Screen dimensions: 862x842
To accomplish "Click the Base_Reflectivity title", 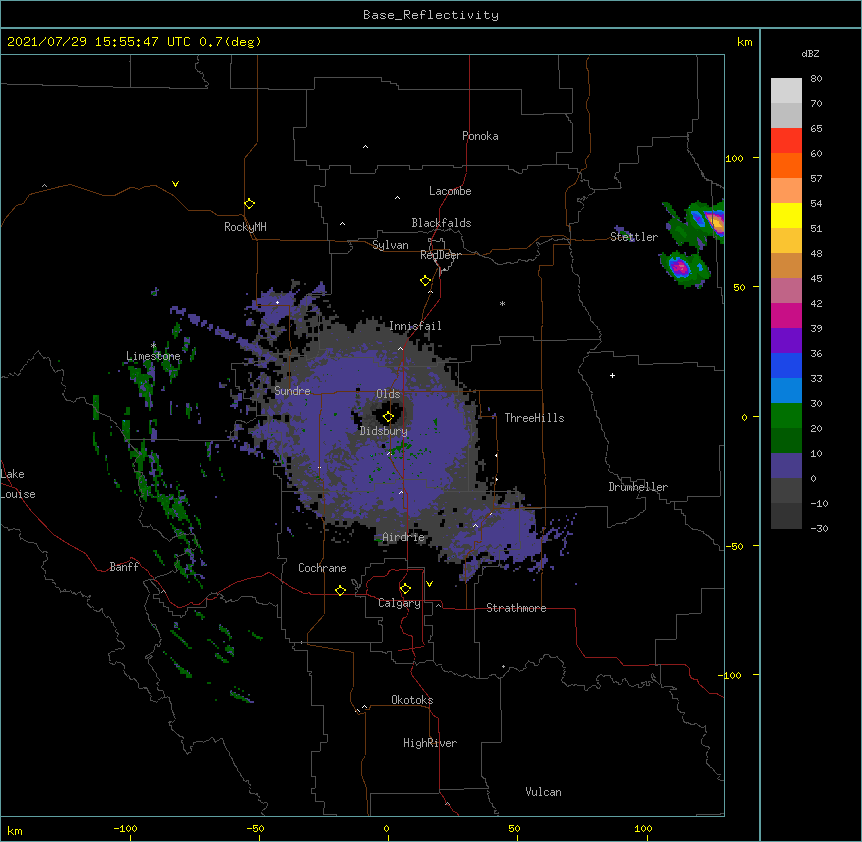I will point(431,15).
